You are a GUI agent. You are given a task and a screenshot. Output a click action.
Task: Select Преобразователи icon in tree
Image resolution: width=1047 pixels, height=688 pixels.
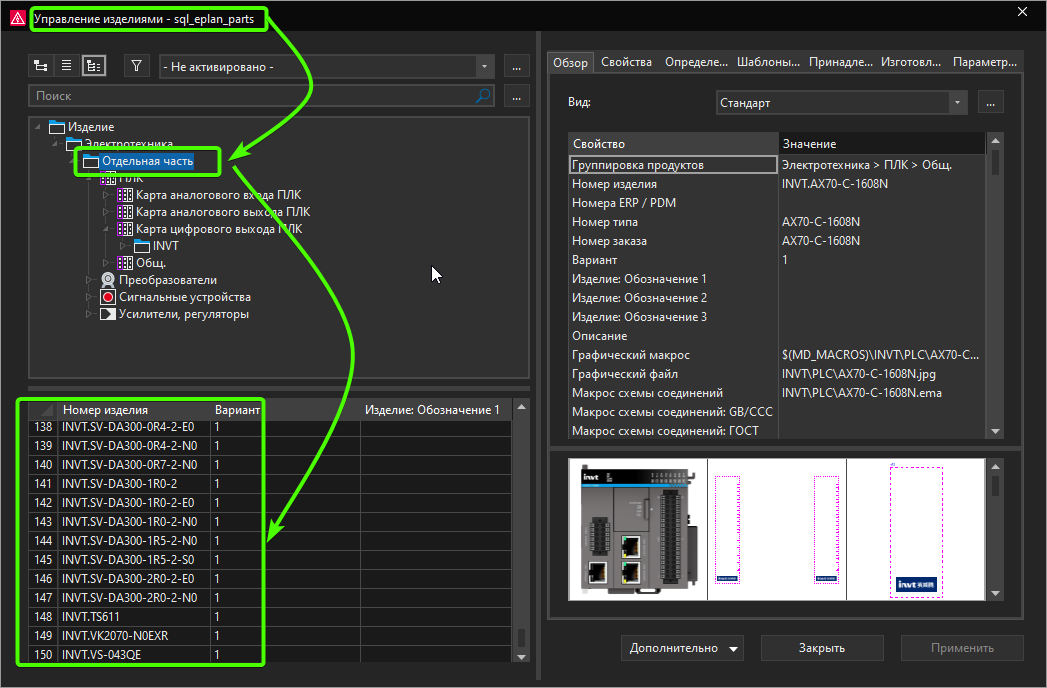click(x=108, y=280)
